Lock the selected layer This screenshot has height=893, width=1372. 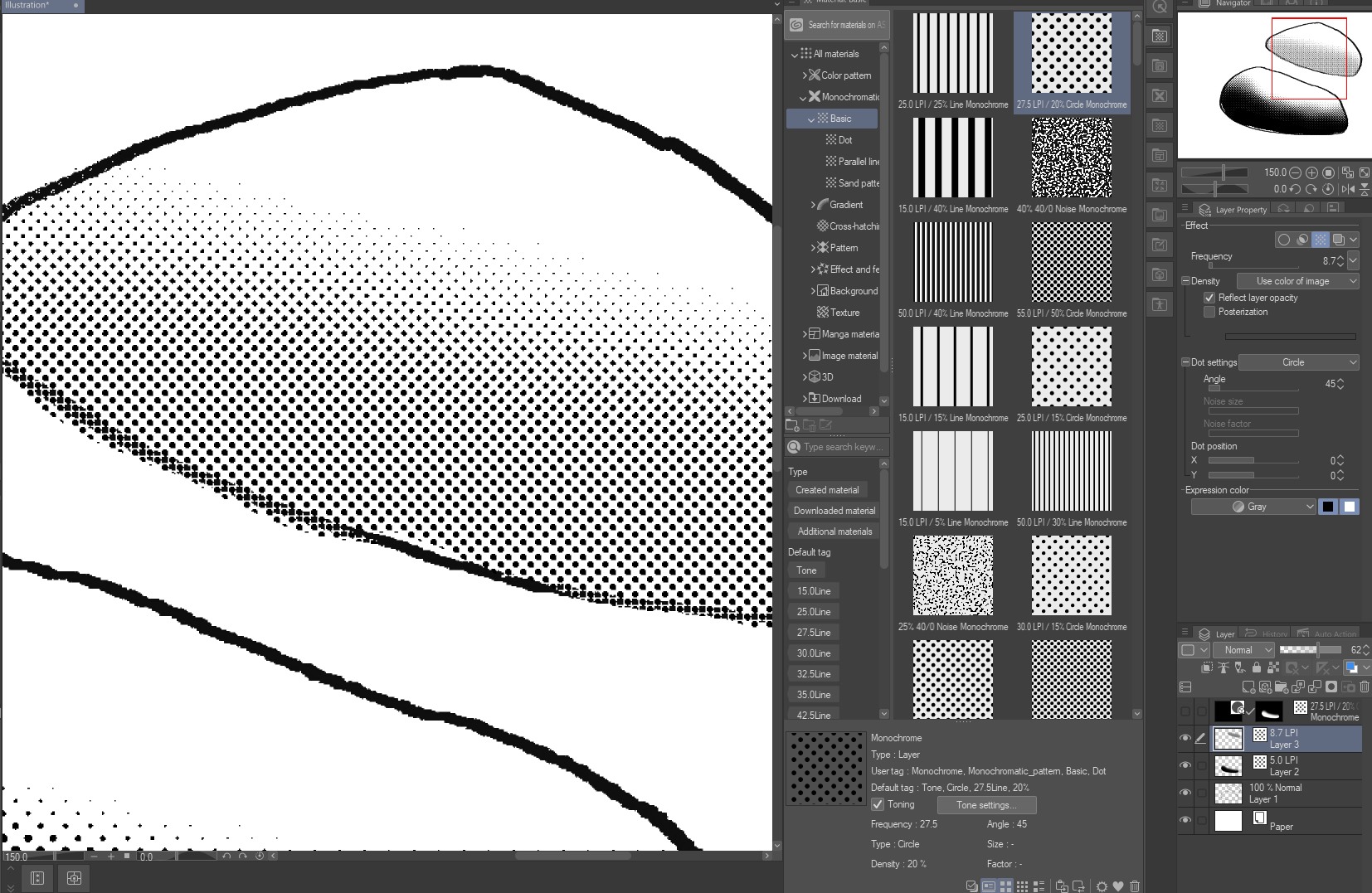point(1257,667)
